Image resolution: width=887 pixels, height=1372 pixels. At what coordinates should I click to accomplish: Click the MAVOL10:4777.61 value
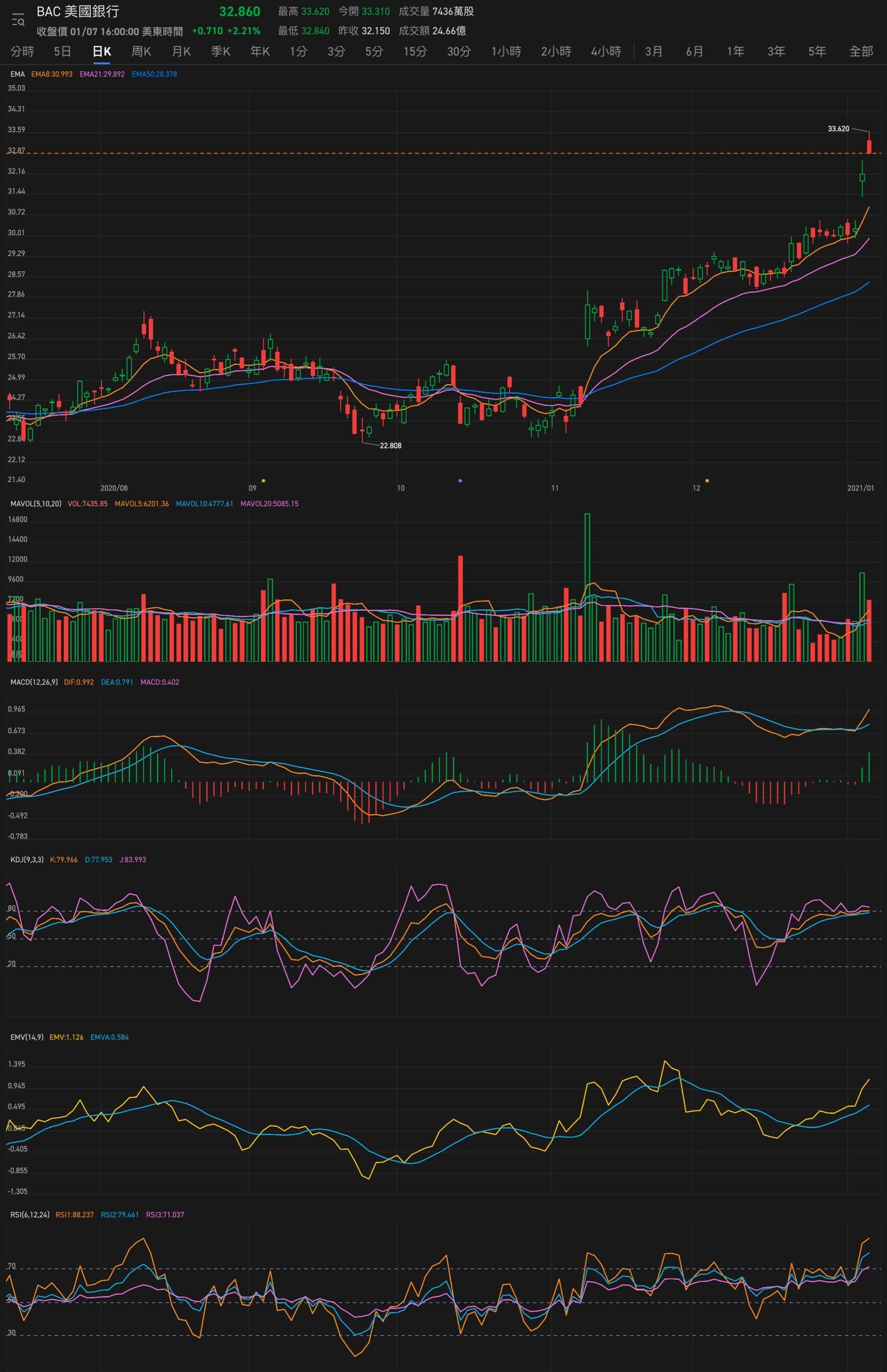point(204,504)
